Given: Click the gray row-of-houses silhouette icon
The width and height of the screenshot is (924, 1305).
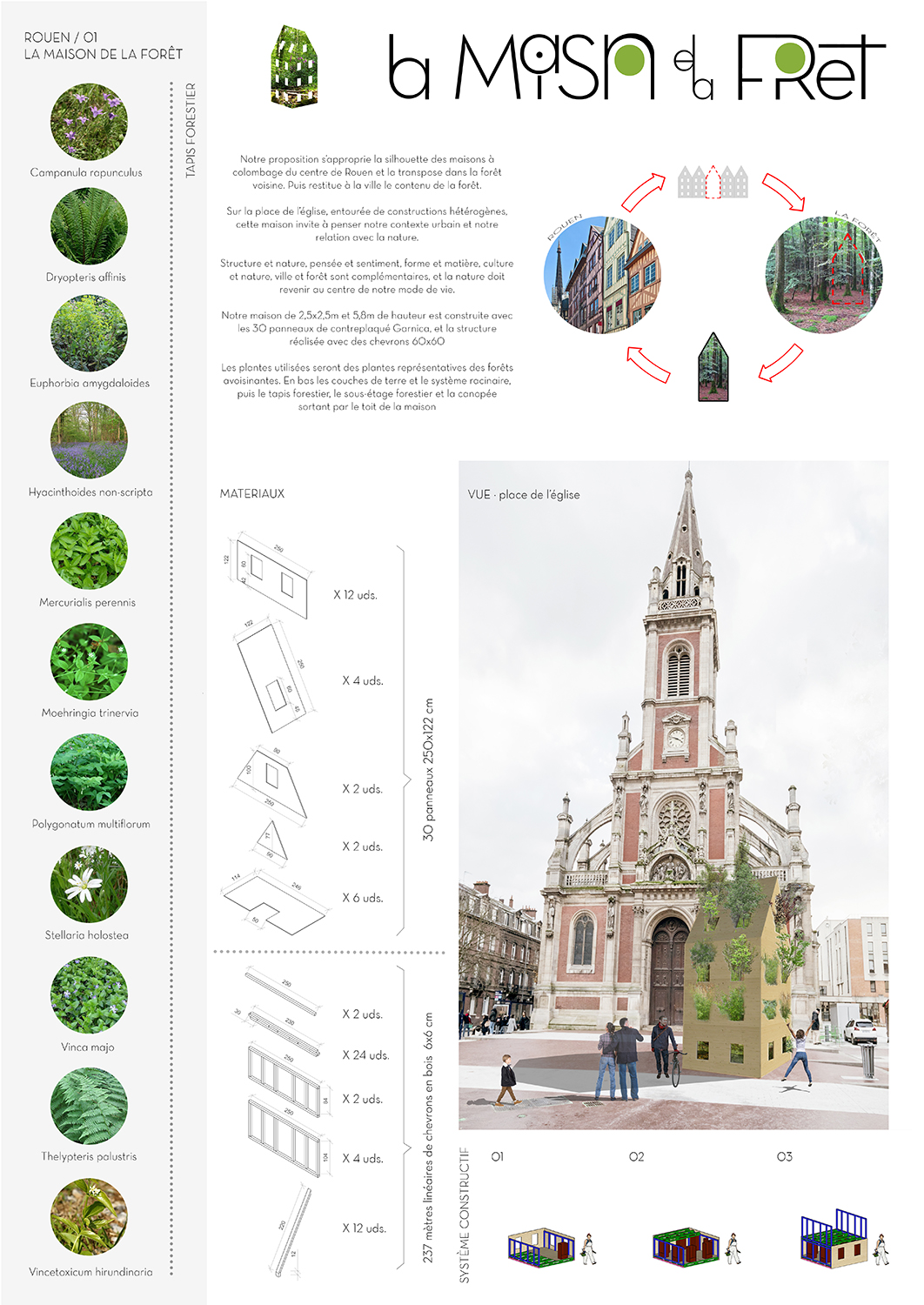Looking at the screenshot, I should (713, 182).
